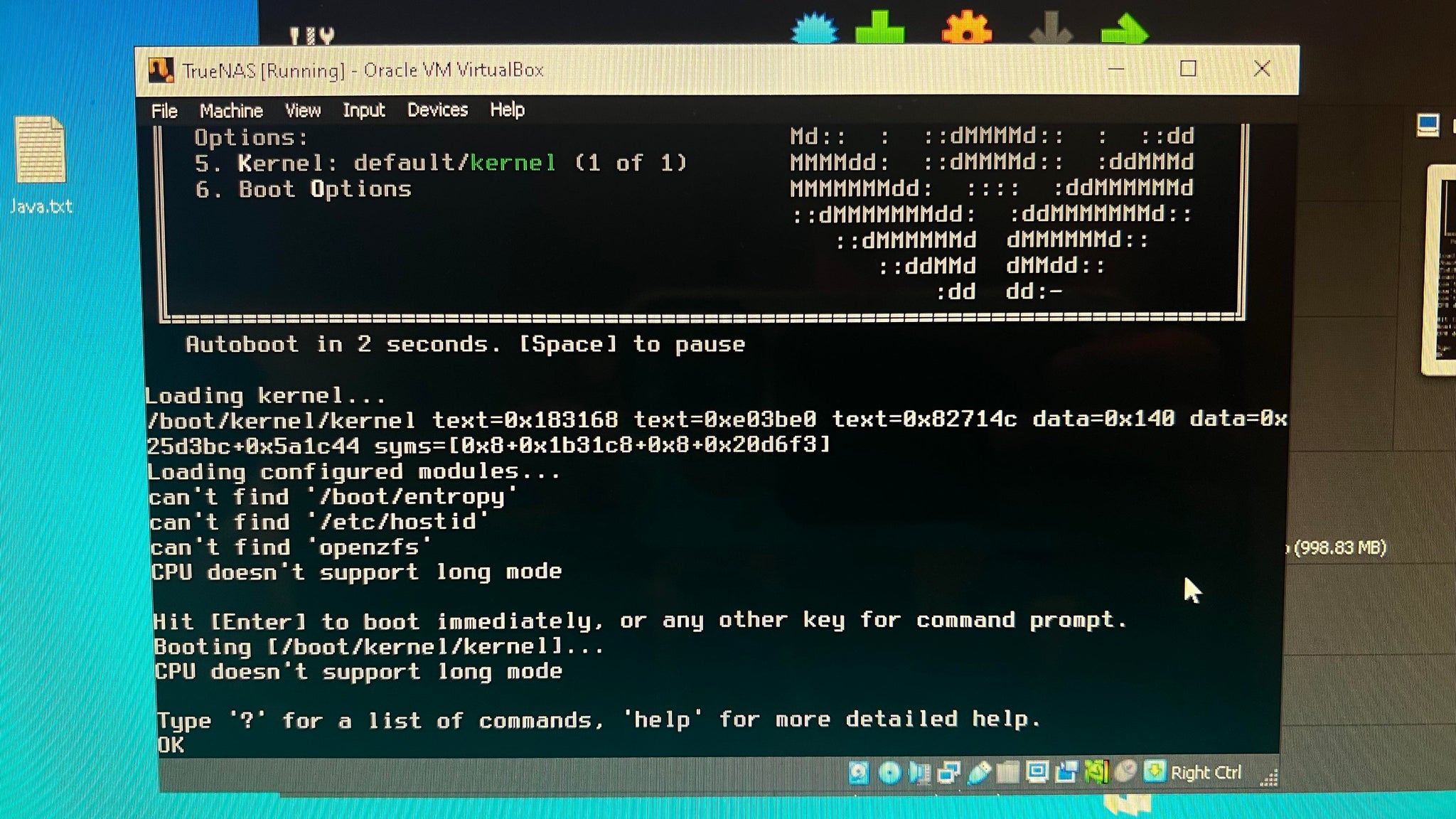Image resolution: width=1456 pixels, height=819 pixels.
Task: Open the Input menu
Action: tap(363, 110)
